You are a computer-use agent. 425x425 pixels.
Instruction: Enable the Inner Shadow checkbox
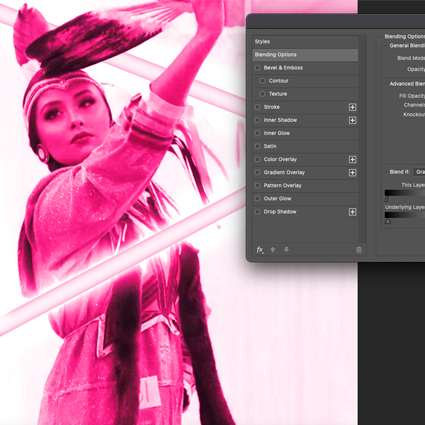(257, 120)
